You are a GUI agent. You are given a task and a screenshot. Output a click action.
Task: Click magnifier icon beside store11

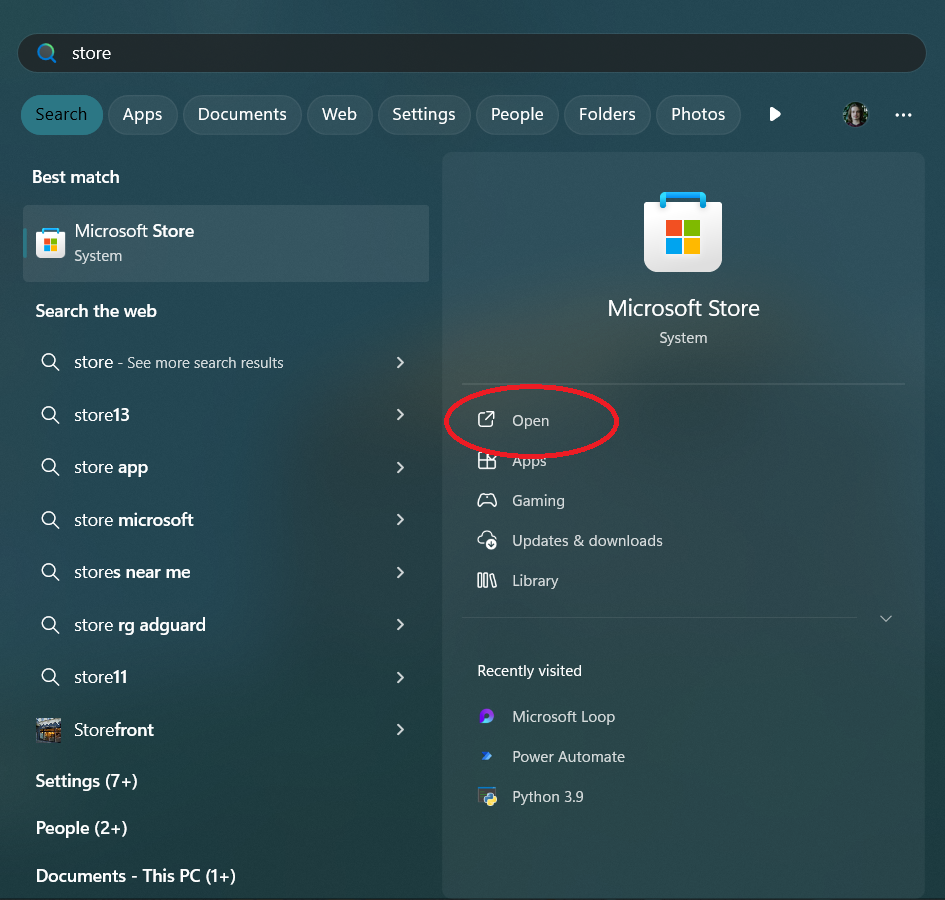50,677
